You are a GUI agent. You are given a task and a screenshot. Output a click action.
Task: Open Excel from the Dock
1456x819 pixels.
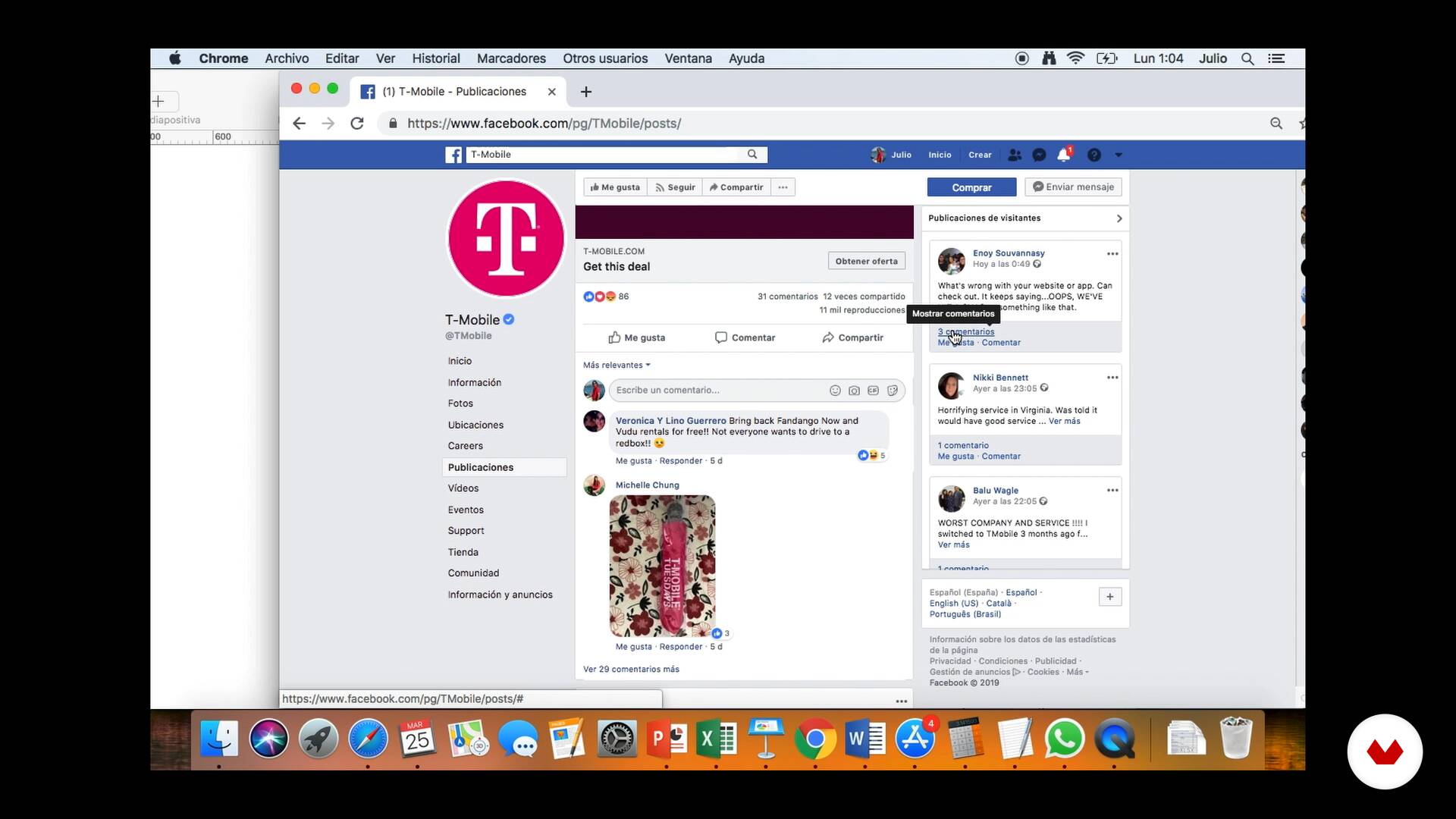click(x=716, y=739)
